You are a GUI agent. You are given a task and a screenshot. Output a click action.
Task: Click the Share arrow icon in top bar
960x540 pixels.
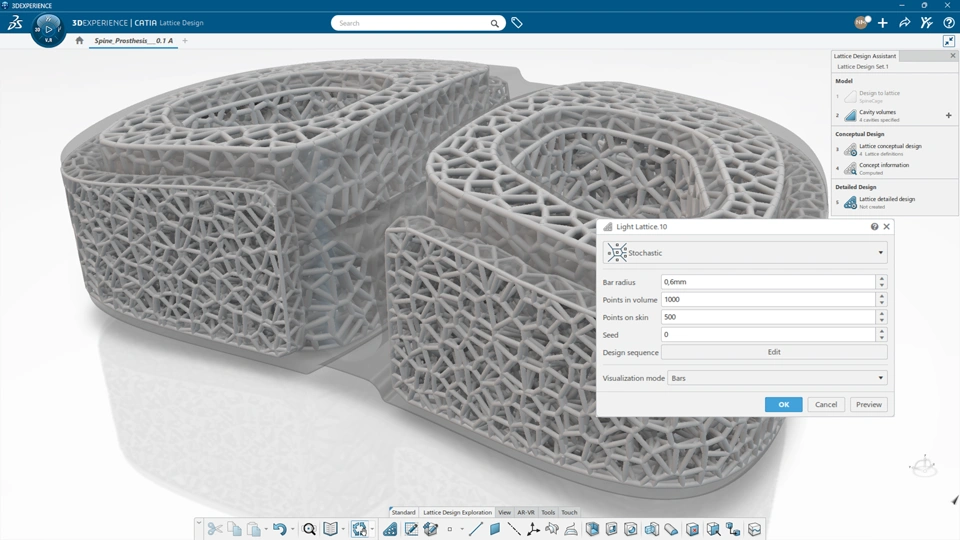click(904, 23)
